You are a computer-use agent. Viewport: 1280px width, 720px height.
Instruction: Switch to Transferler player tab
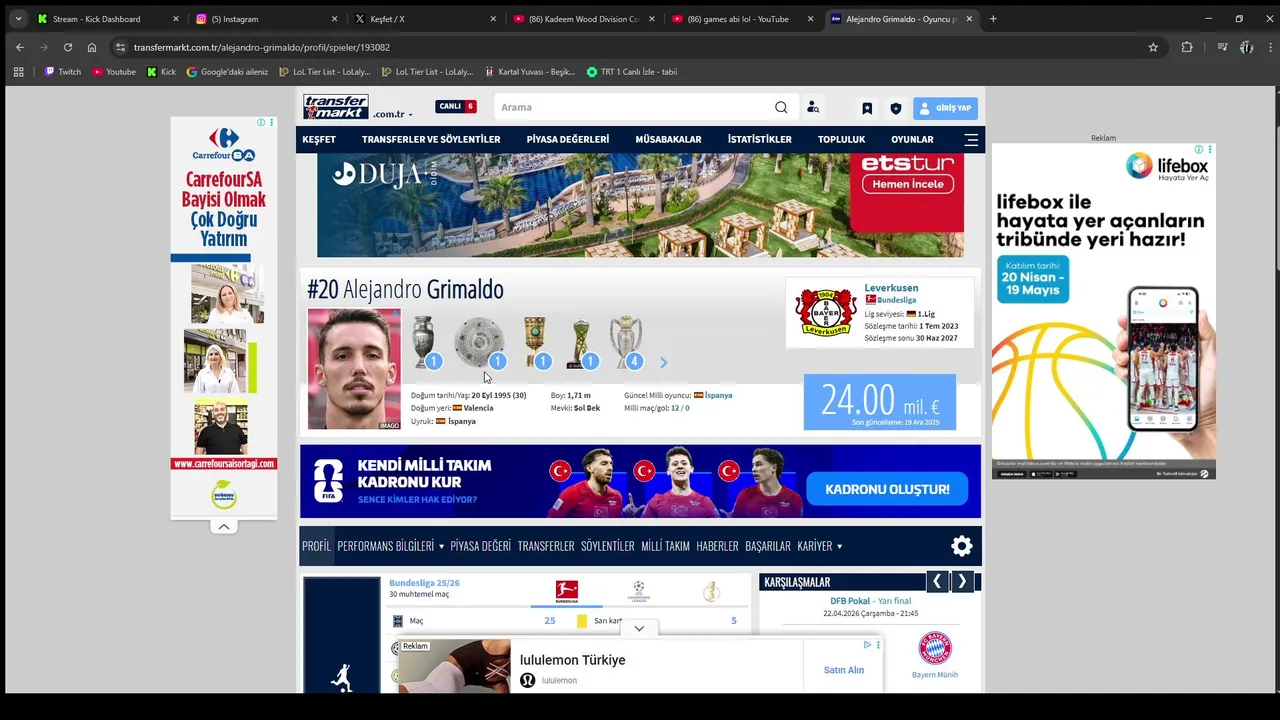(546, 546)
